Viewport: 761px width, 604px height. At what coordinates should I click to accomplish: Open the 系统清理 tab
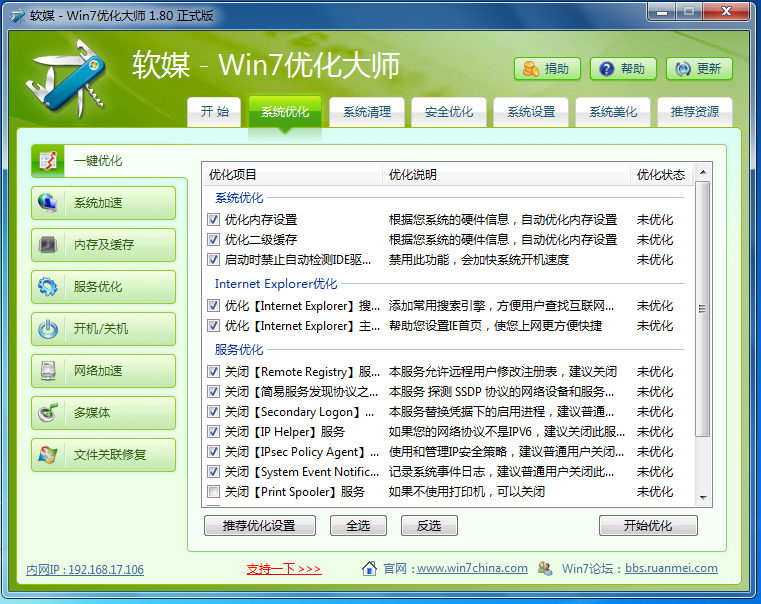pos(366,112)
